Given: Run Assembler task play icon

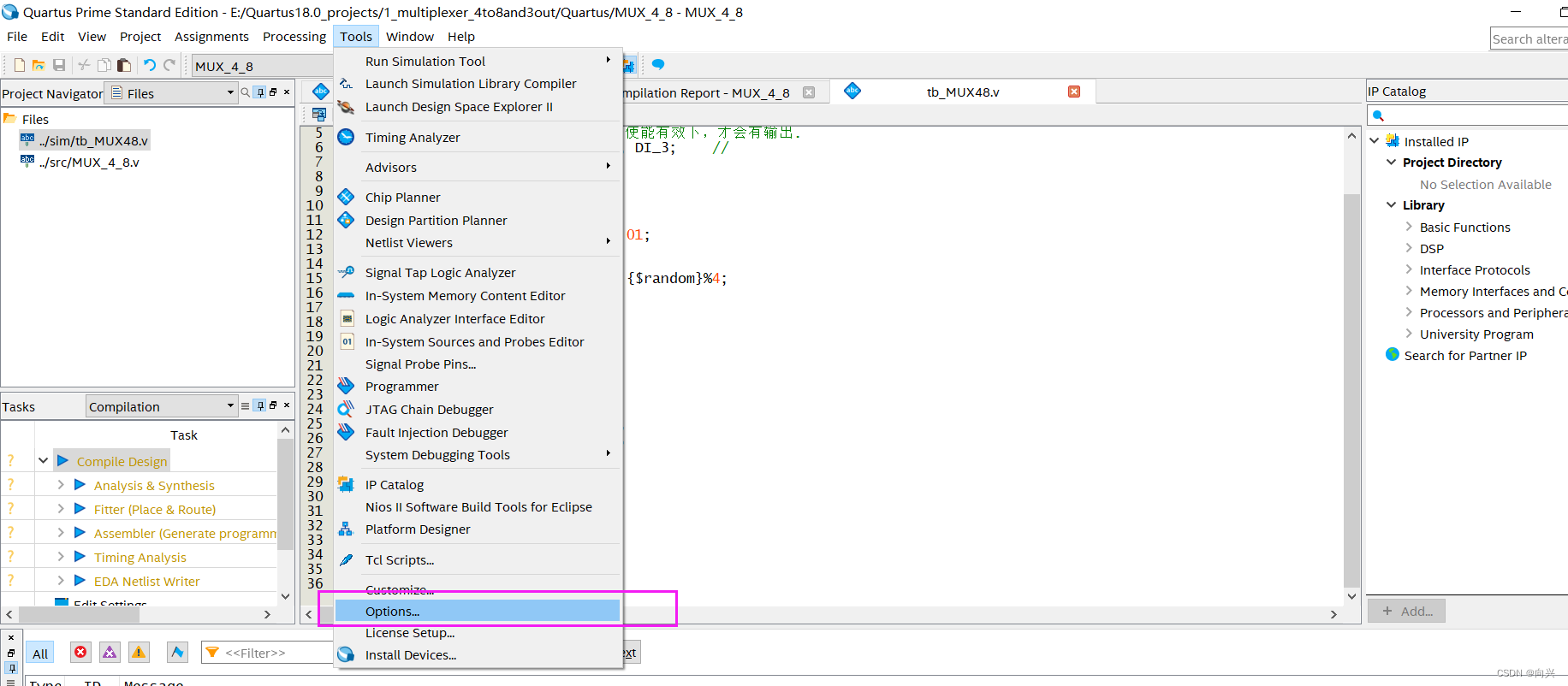Looking at the screenshot, I should [80, 532].
